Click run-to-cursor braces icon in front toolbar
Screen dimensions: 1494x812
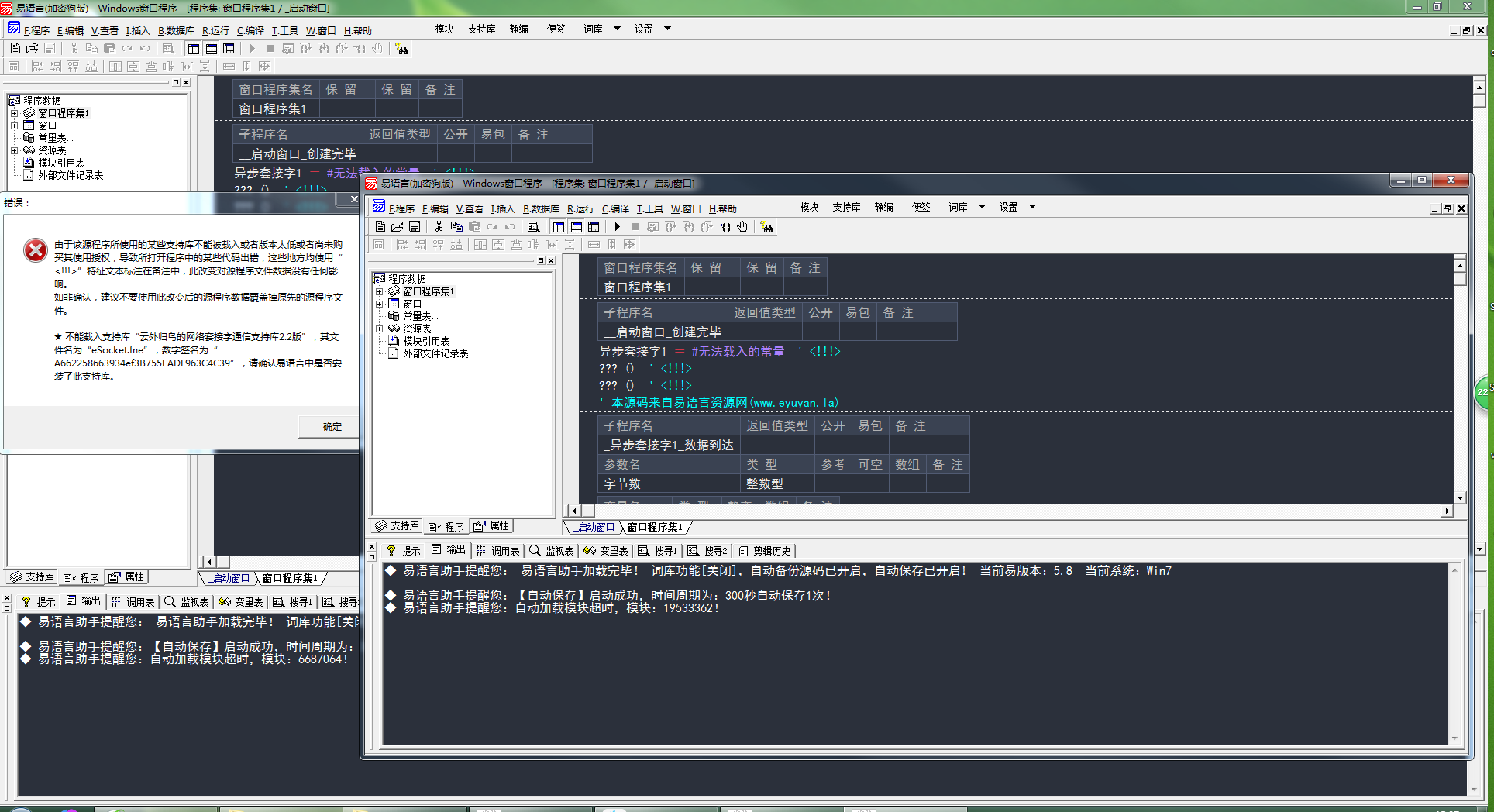(x=725, y=227)
